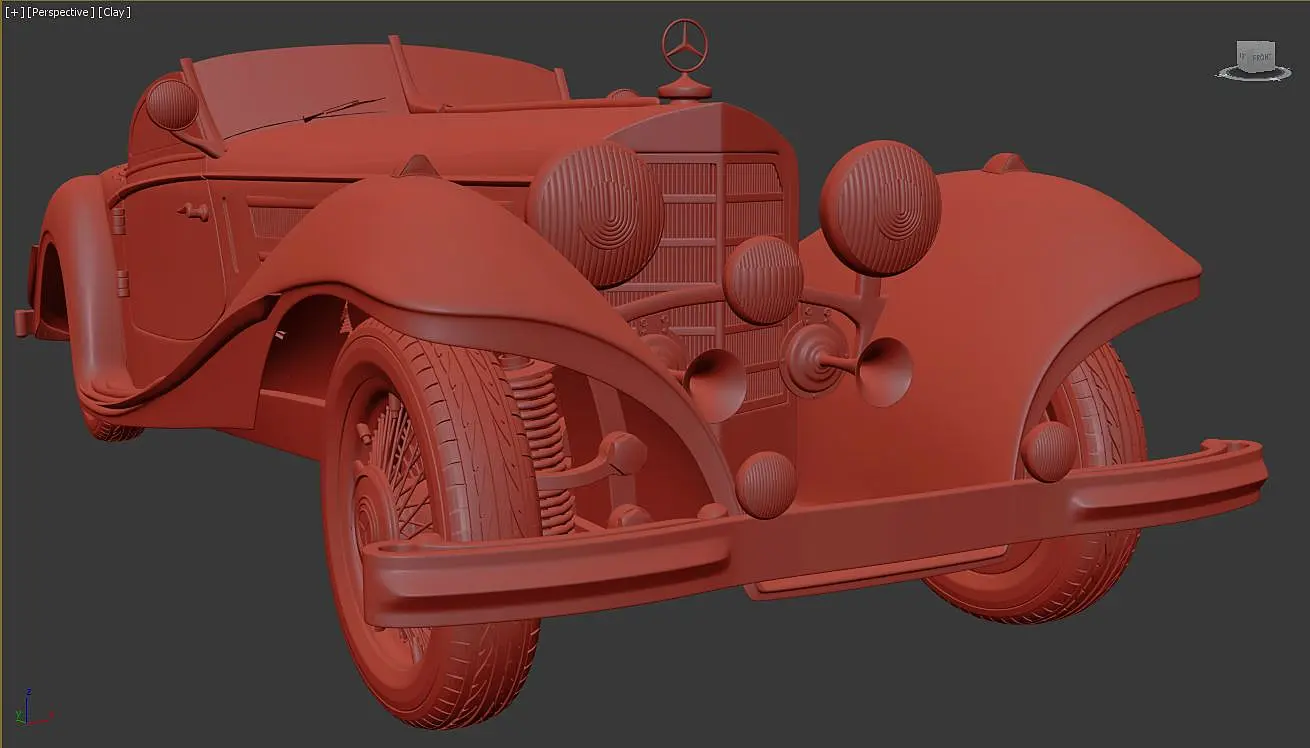Open the Clay shading menu
Screen dimensions: 1310x748
pyautogui.click(x=114, y=12)
